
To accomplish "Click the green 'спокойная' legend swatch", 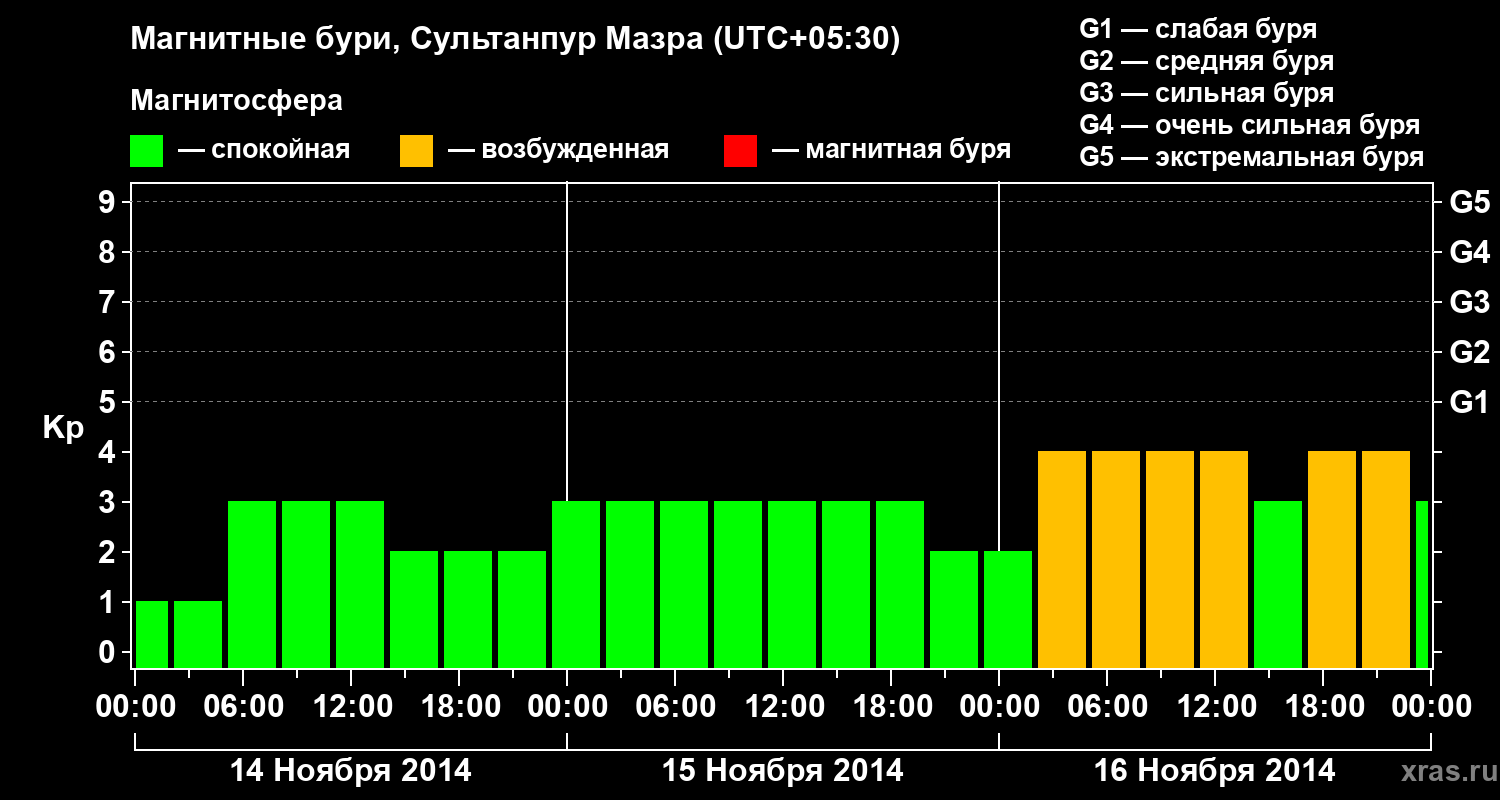I will tap(147, 151).
